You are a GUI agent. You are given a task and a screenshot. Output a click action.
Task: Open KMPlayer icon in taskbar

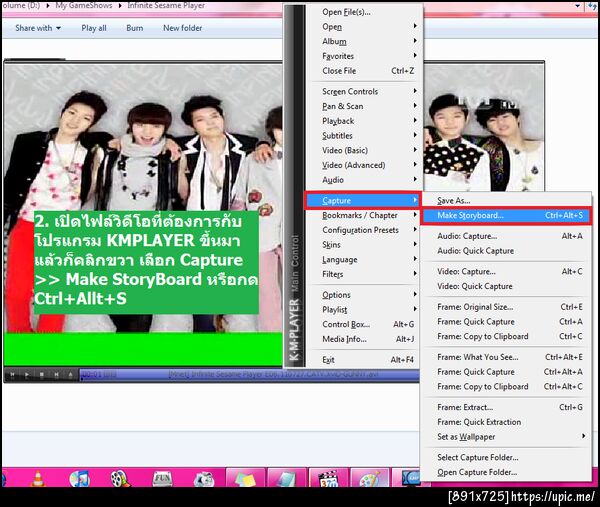coord(411,478)
